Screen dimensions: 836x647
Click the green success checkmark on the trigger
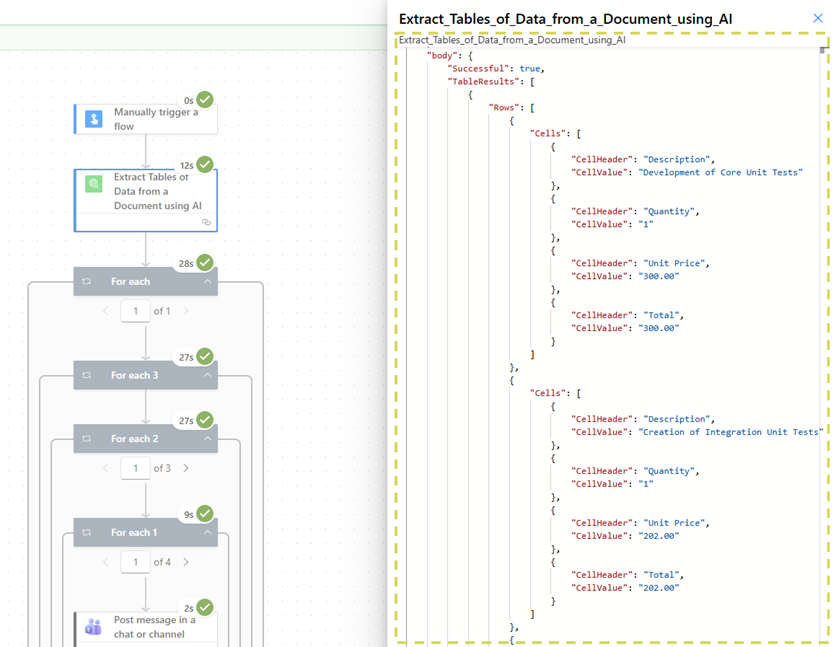click(204, 100)
